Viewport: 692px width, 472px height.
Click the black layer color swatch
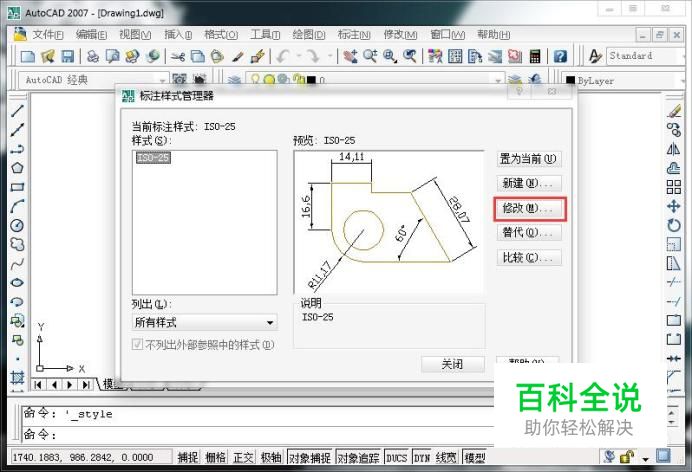[312, 80]
